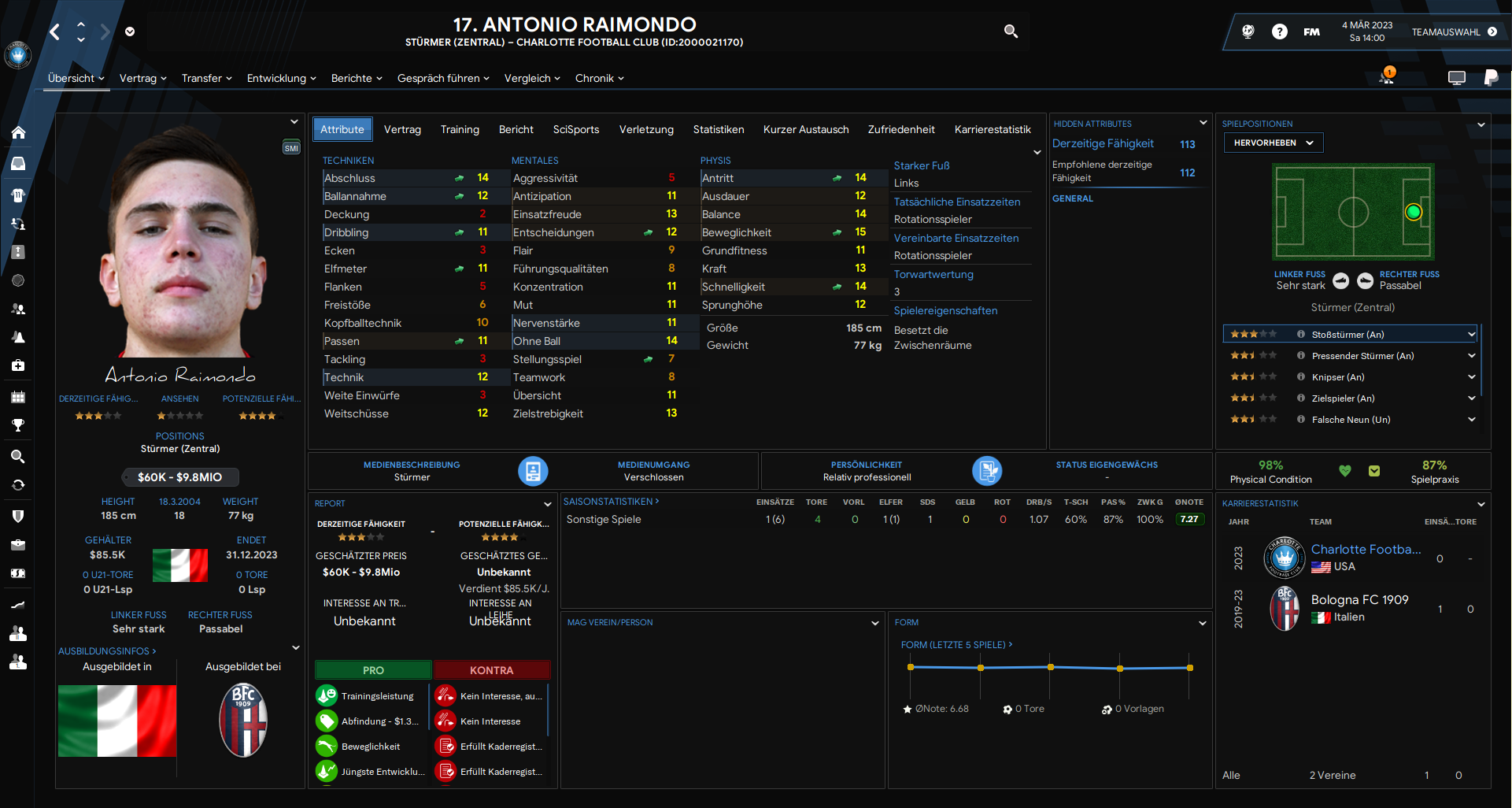This screenshot has width=1512, height=808.
Task: Open the player photo panel chevron
Action: [294, 122]
